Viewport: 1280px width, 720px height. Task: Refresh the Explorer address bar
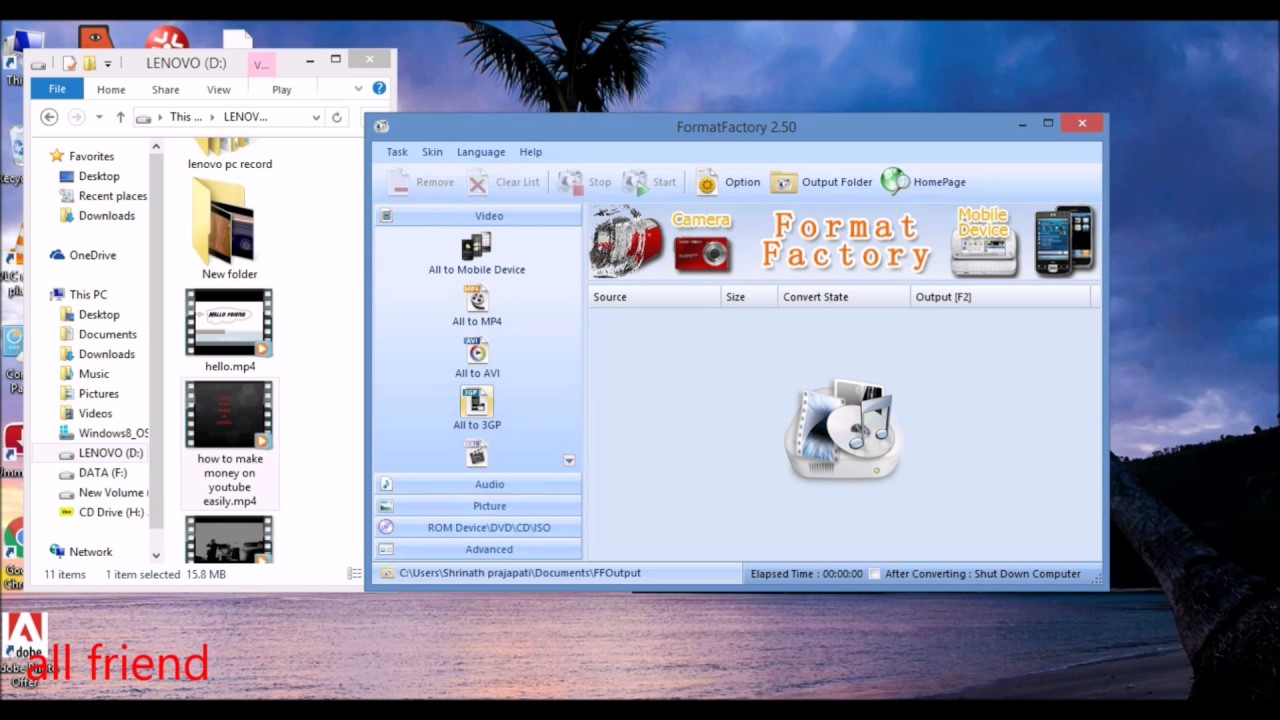click(x=337, y=117)
